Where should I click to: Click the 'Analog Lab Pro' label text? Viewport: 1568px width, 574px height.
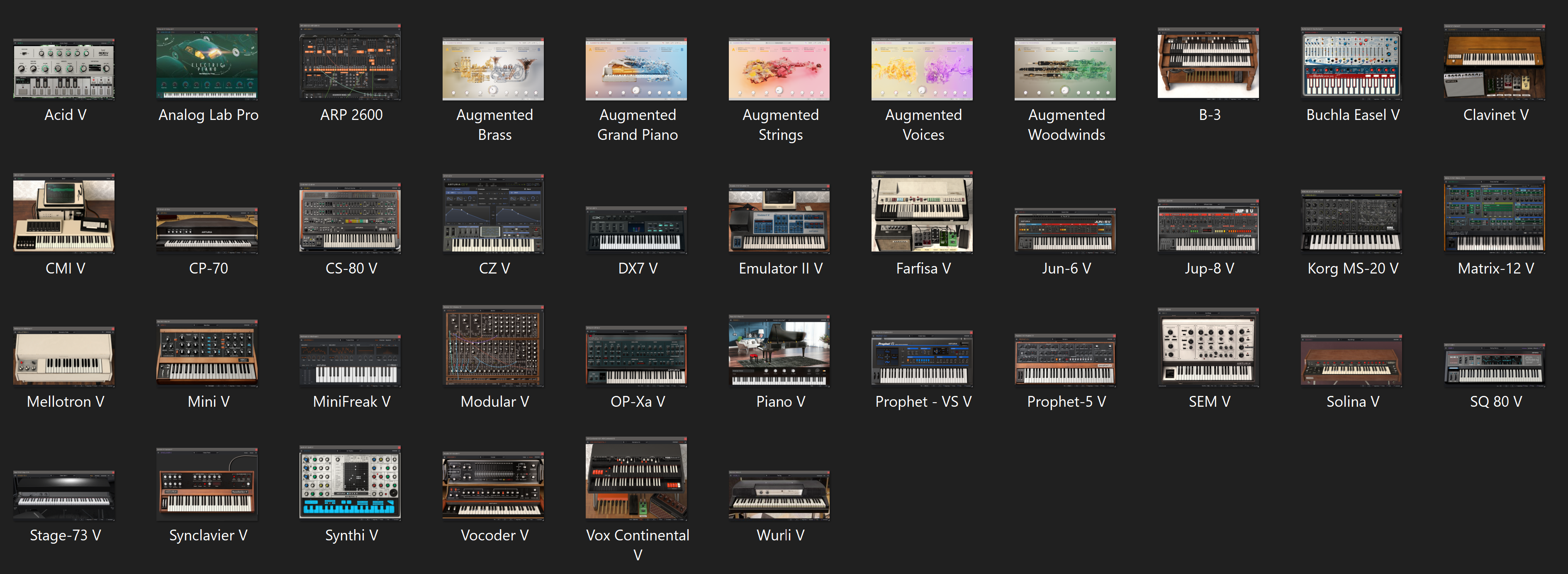(208, 115)
